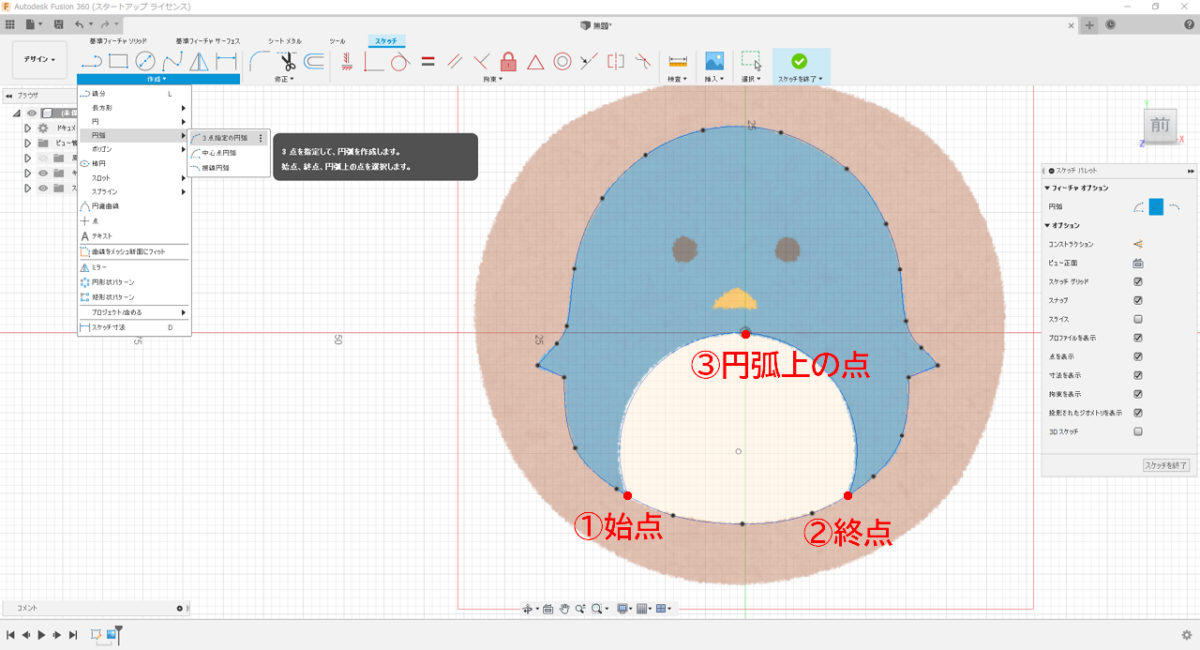This screenshot has width=1200, height=650.
Task: Collapse the Options (オプション) section in palette
Action: click(1046, 226)
